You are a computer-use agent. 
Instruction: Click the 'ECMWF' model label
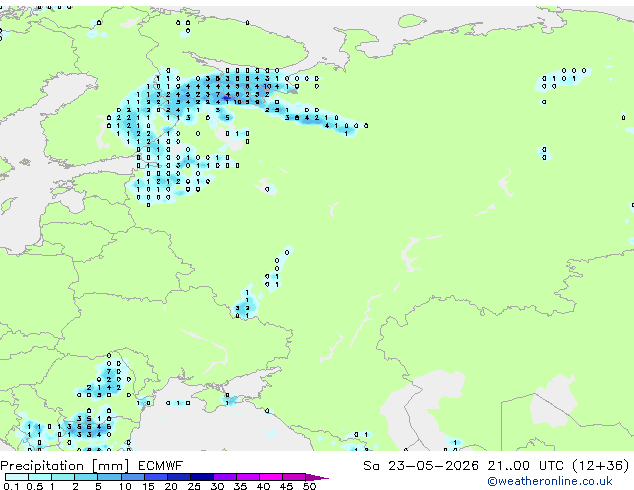(161, 466)
